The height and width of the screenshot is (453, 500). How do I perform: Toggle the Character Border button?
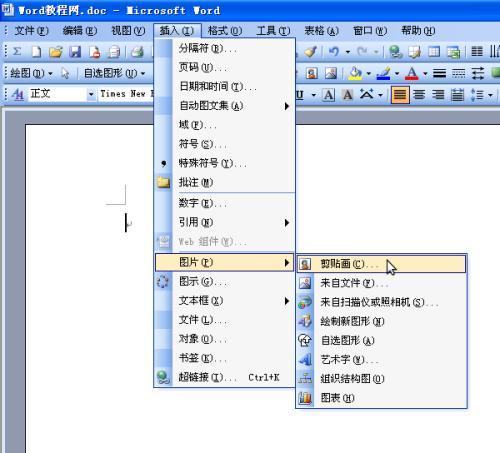(328, 95)
